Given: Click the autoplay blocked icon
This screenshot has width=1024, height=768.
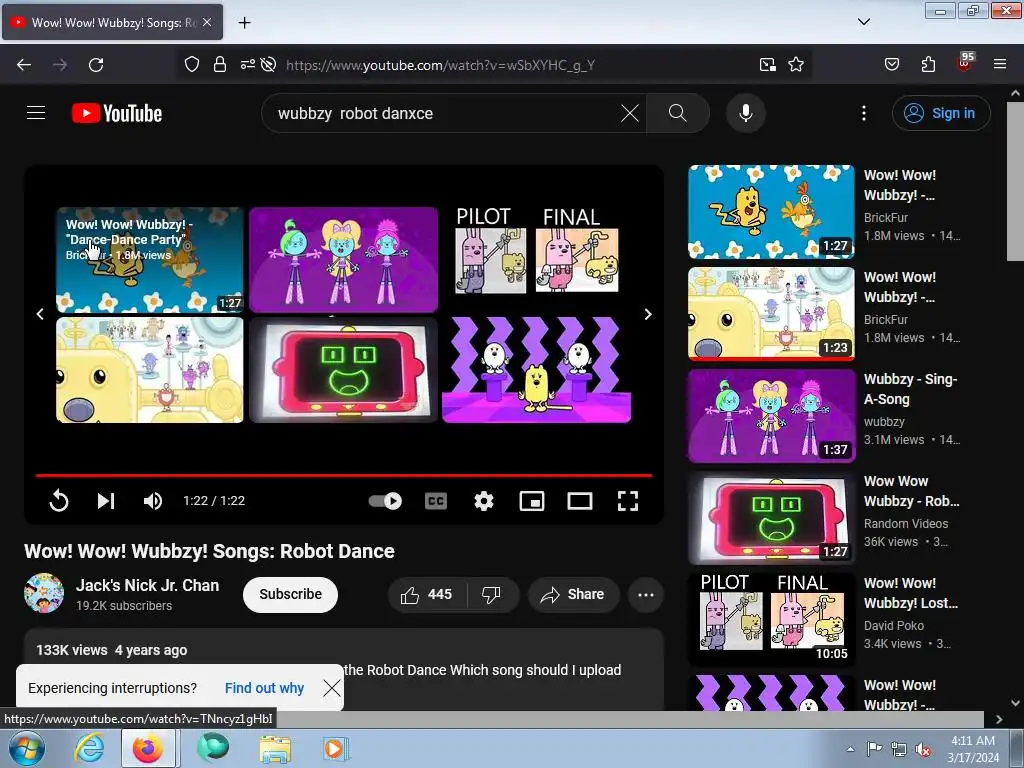Looking at the screenshot, I should point(268,65).
